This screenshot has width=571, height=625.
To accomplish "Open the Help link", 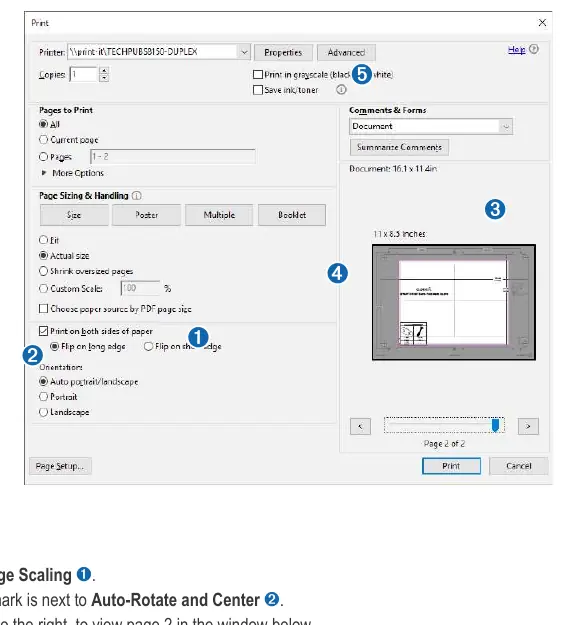I will 516,49.
